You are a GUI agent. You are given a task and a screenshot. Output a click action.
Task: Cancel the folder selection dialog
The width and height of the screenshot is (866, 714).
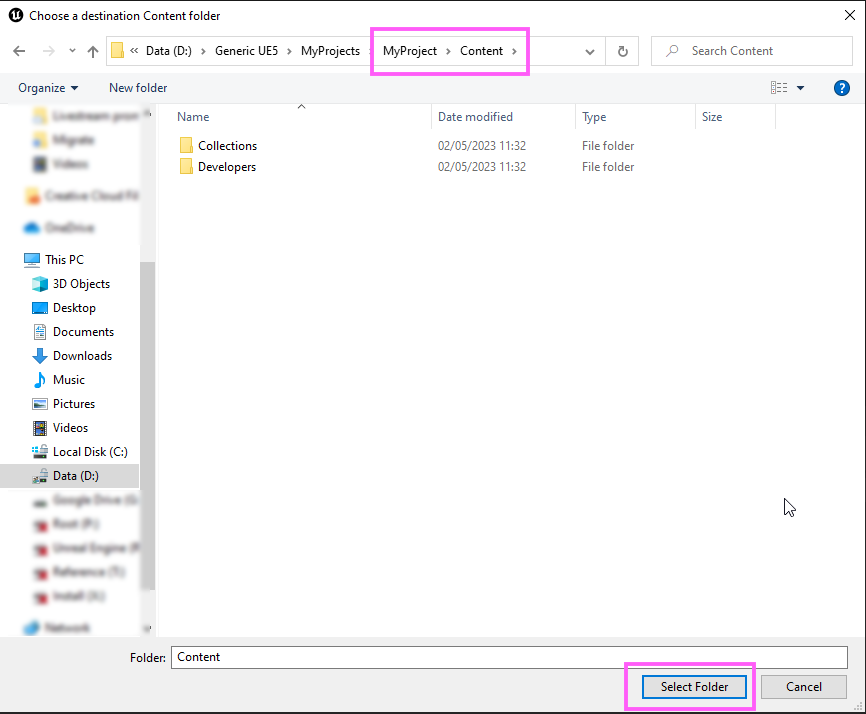804,687
